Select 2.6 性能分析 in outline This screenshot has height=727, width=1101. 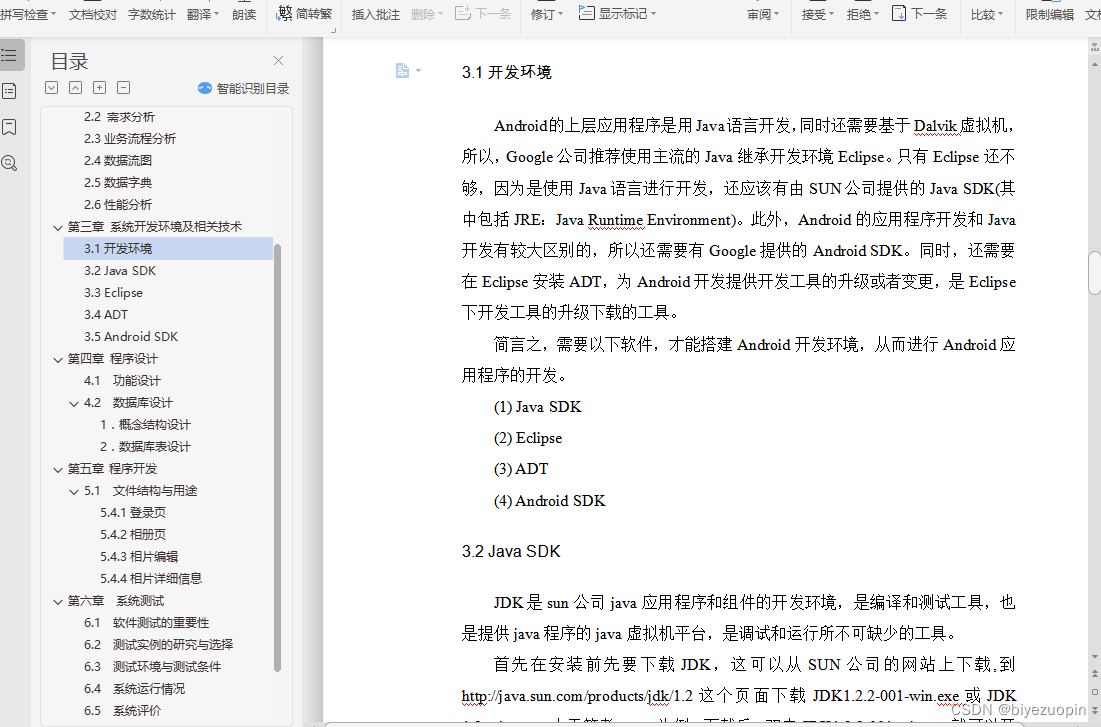pyautogui.click(x=118, y=204)
